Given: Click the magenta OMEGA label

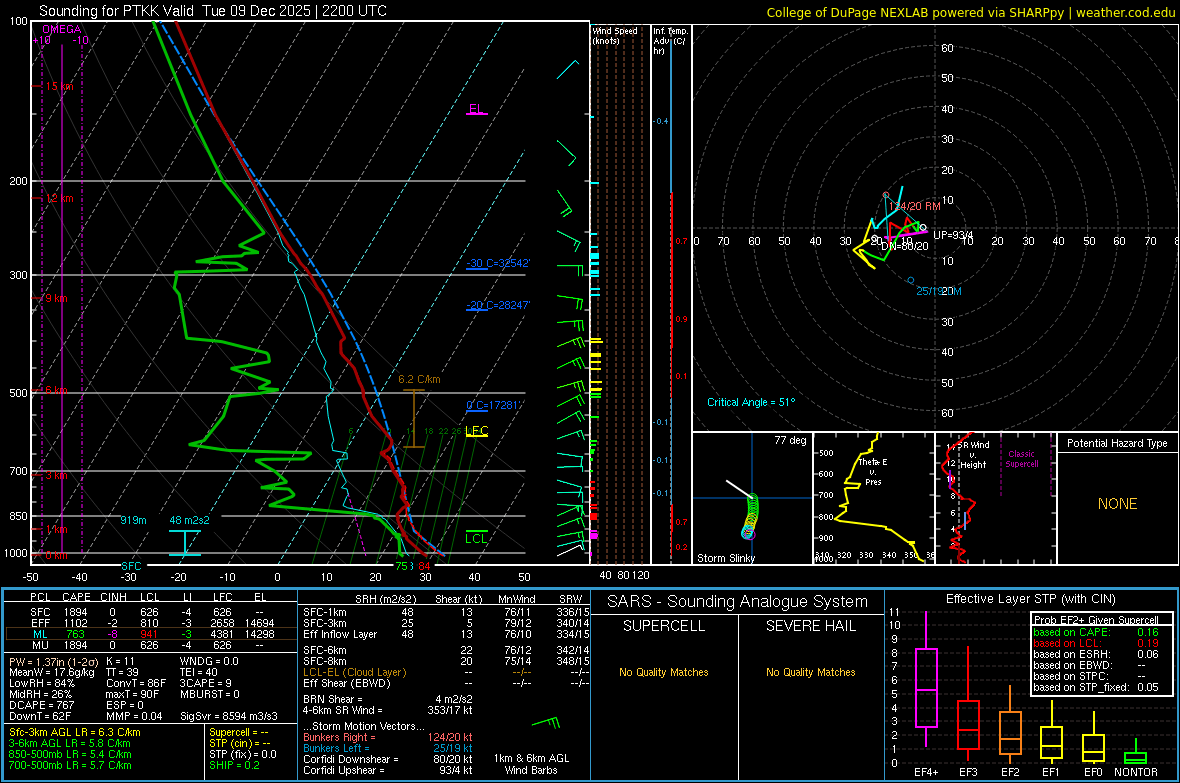Looking at the screenshot, I should tap(62, 29).
